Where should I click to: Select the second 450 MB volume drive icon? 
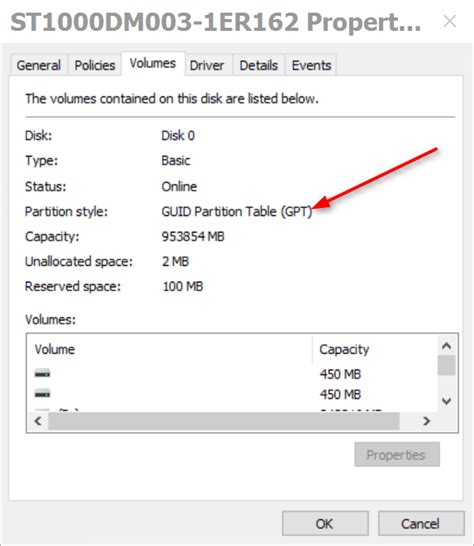click(42, 394)
